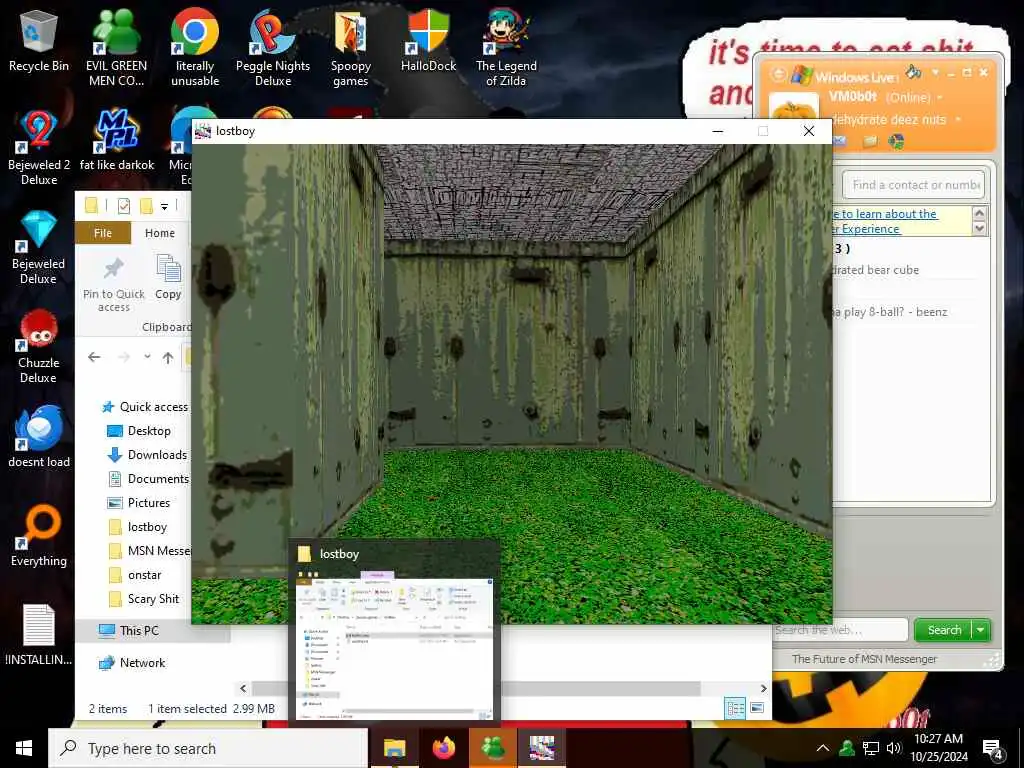The width and height of the screenshot is (1024, 768).
Task: Open the Messenger sharing folder icon
Action: 870,141
